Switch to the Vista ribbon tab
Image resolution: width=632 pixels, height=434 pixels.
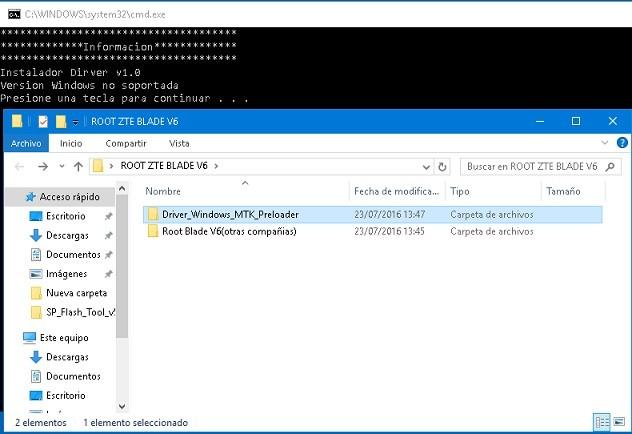pos(179,143)
